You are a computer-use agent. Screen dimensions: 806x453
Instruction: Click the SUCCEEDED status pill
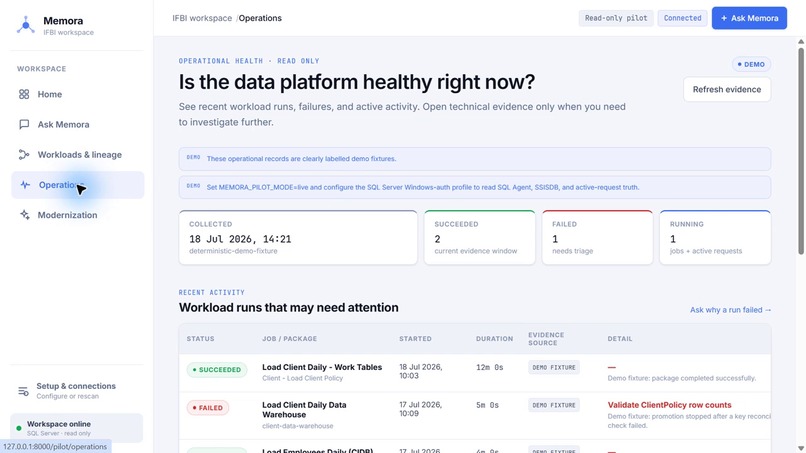pos(217,370)
